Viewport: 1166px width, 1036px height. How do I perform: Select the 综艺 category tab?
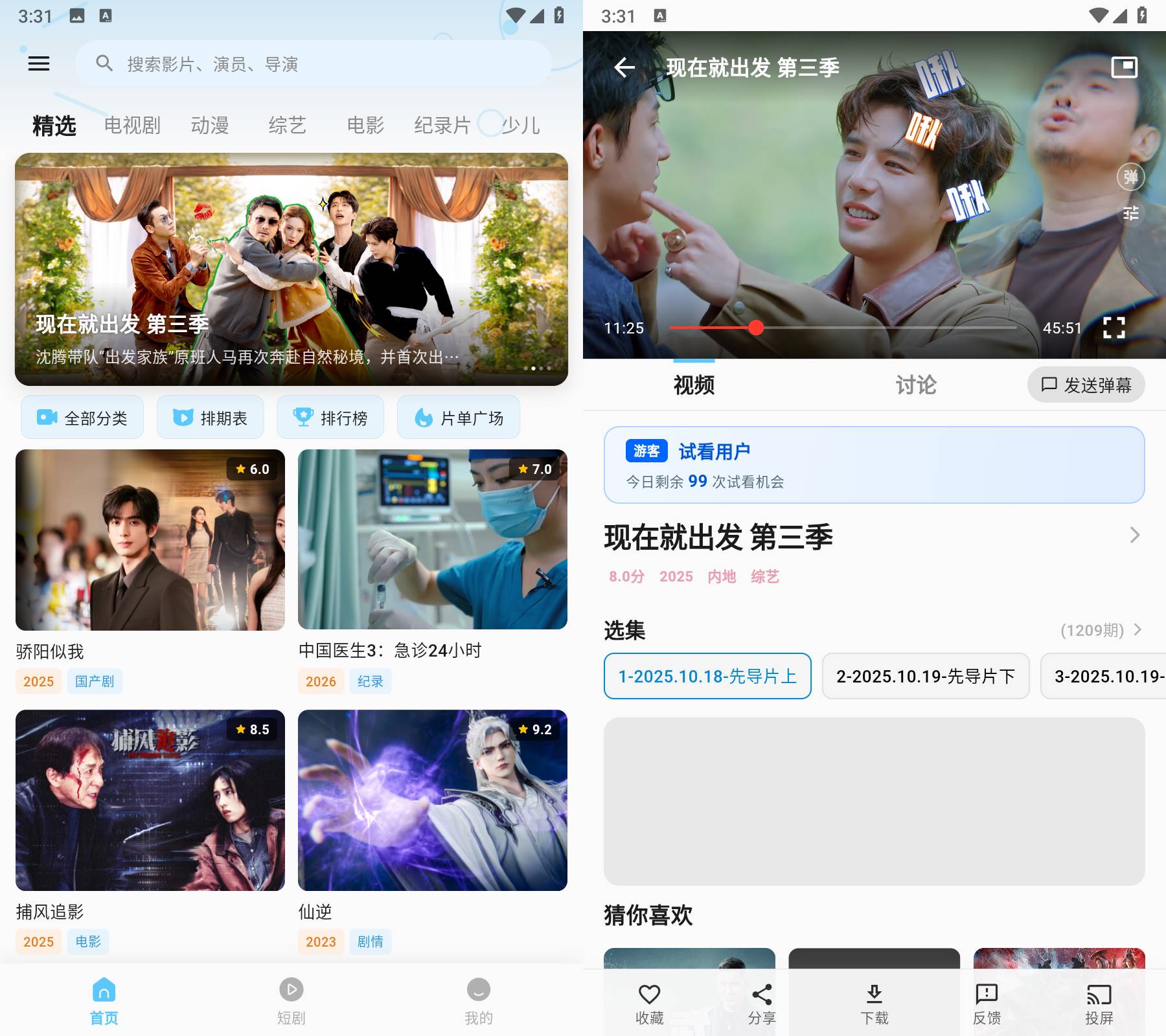coord(287,125)
